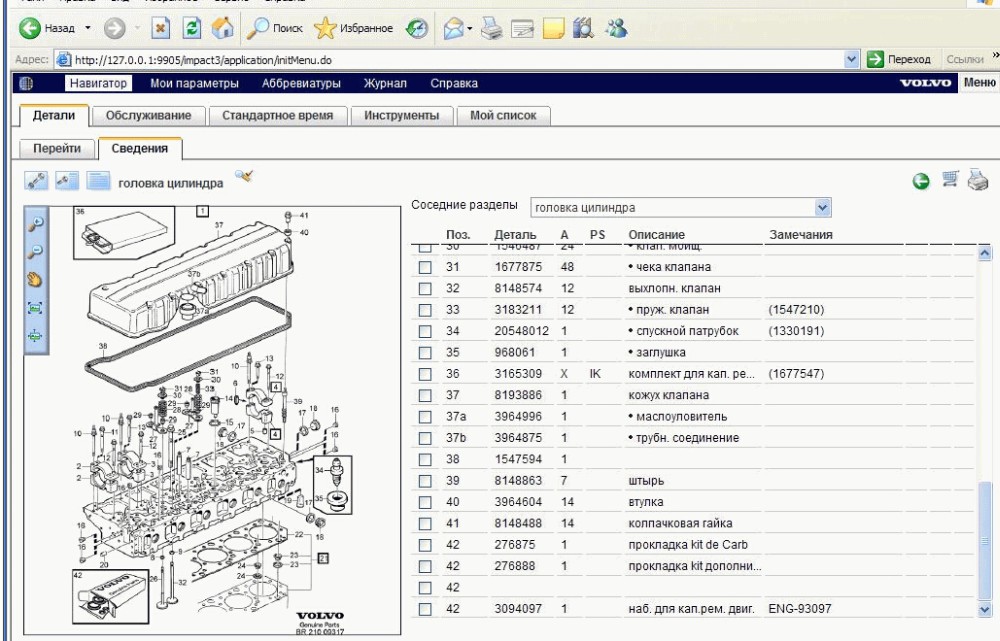Click the first wrench icon beside головка цилиндра
The height and width of the screenshot is (641, 1000).
coord(36,181)
